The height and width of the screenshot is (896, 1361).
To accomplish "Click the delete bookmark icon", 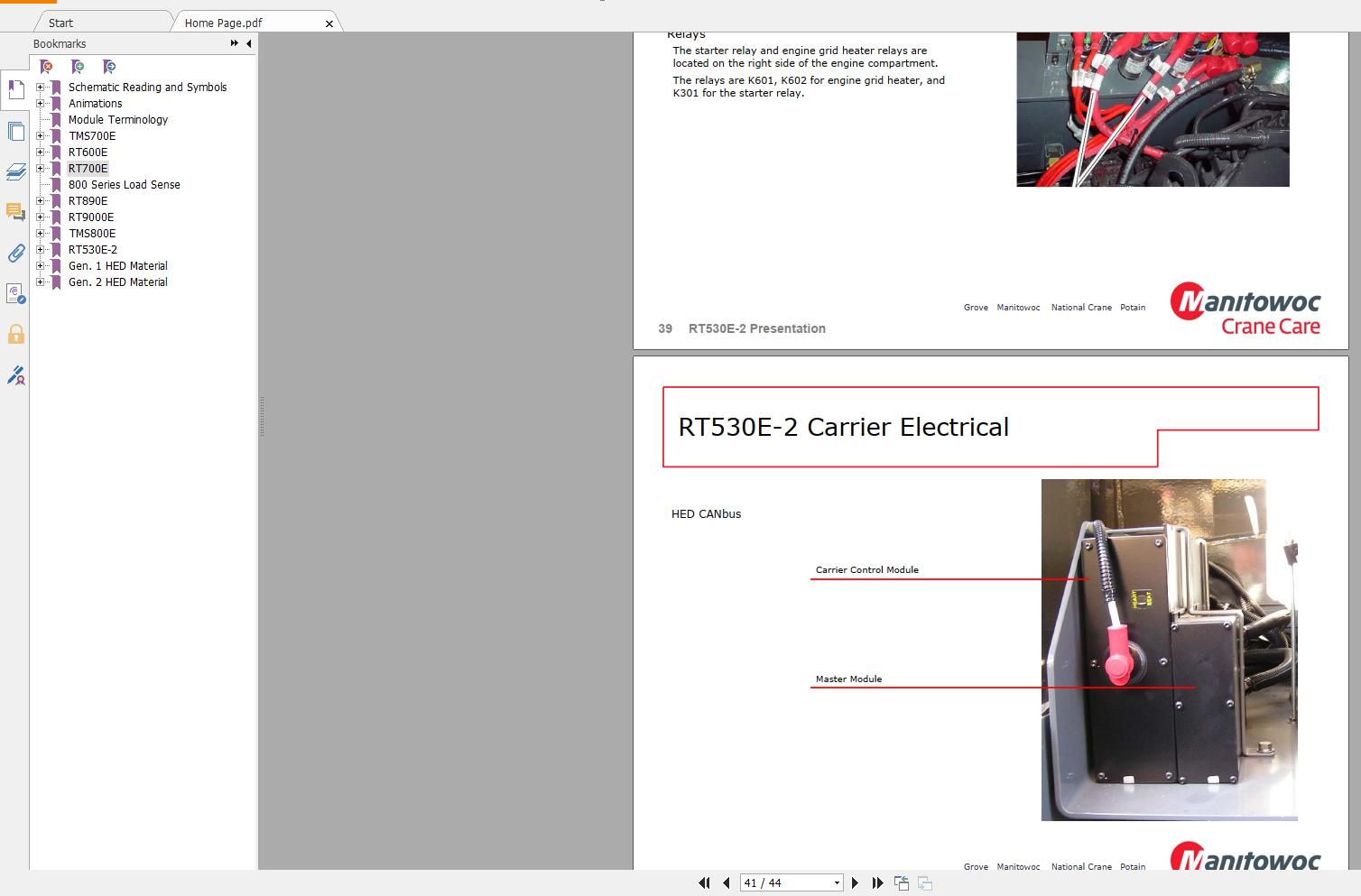I will pos(46,67).
